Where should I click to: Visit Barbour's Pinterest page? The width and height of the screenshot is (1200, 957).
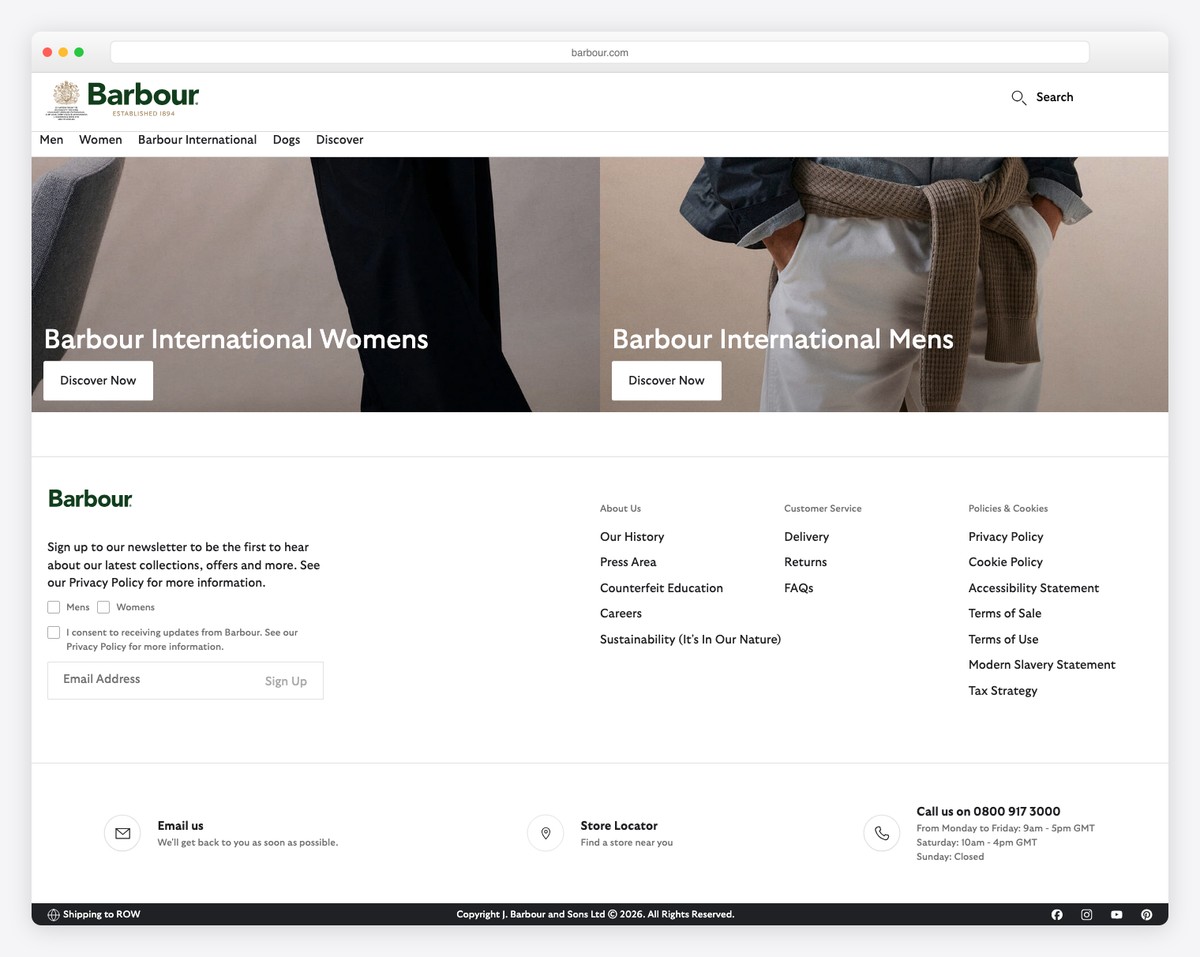click(x=1147, y=914)
